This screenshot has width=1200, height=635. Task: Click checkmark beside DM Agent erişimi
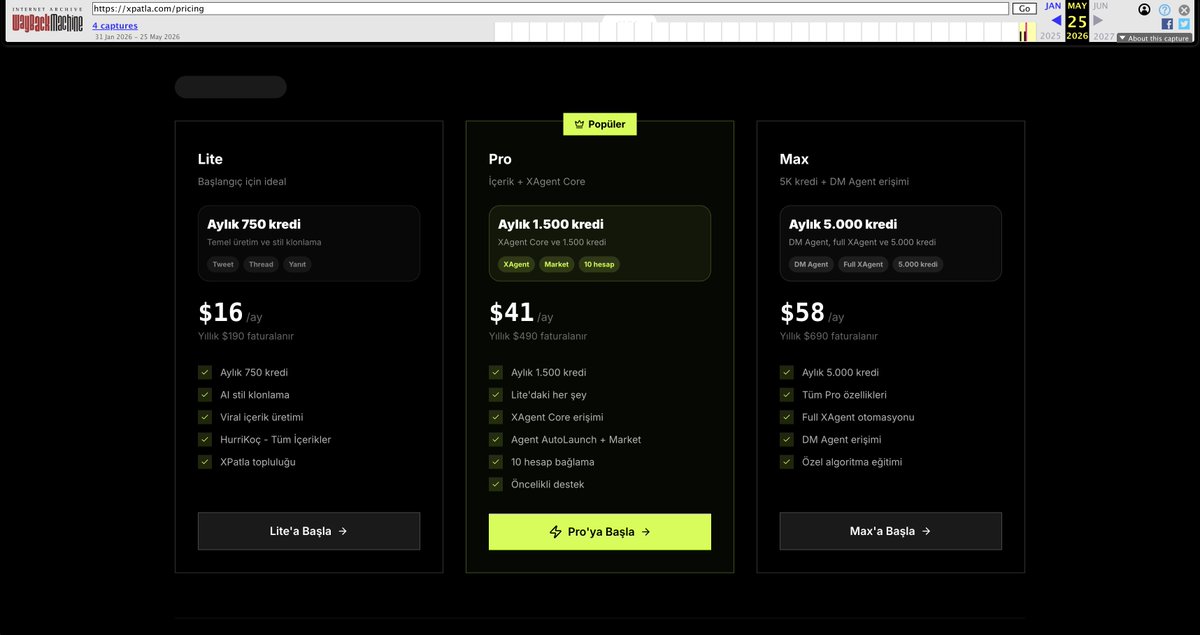point(787,439)
